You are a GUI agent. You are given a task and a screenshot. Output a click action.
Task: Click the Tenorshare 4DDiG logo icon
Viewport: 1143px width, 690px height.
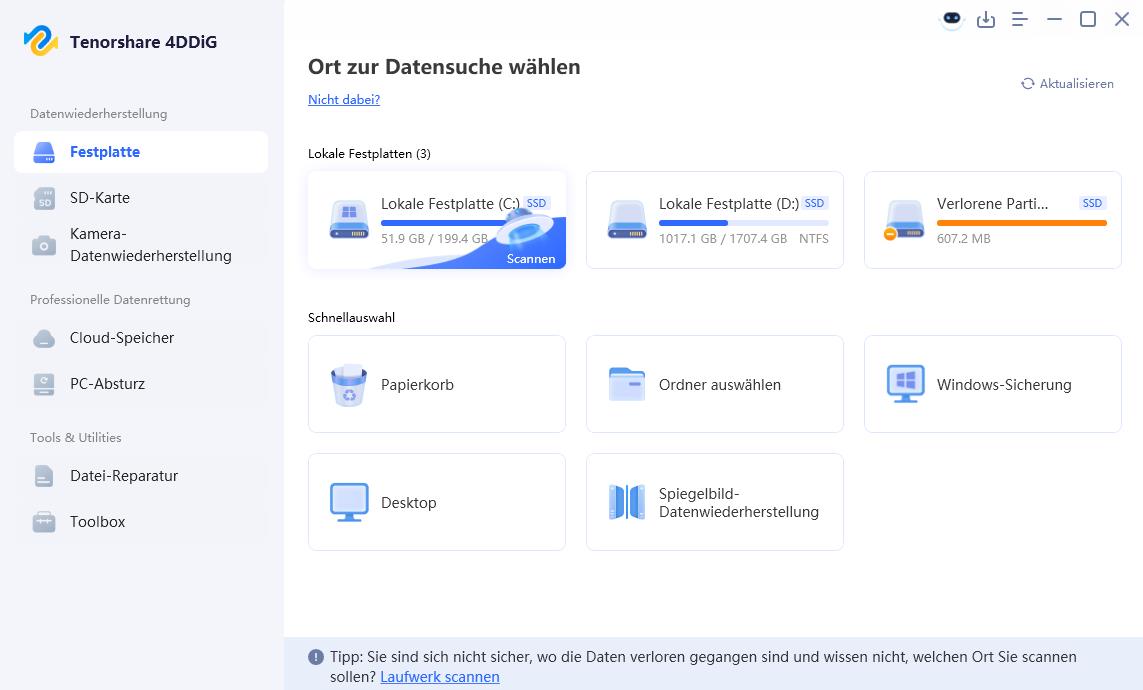(41, 41)
